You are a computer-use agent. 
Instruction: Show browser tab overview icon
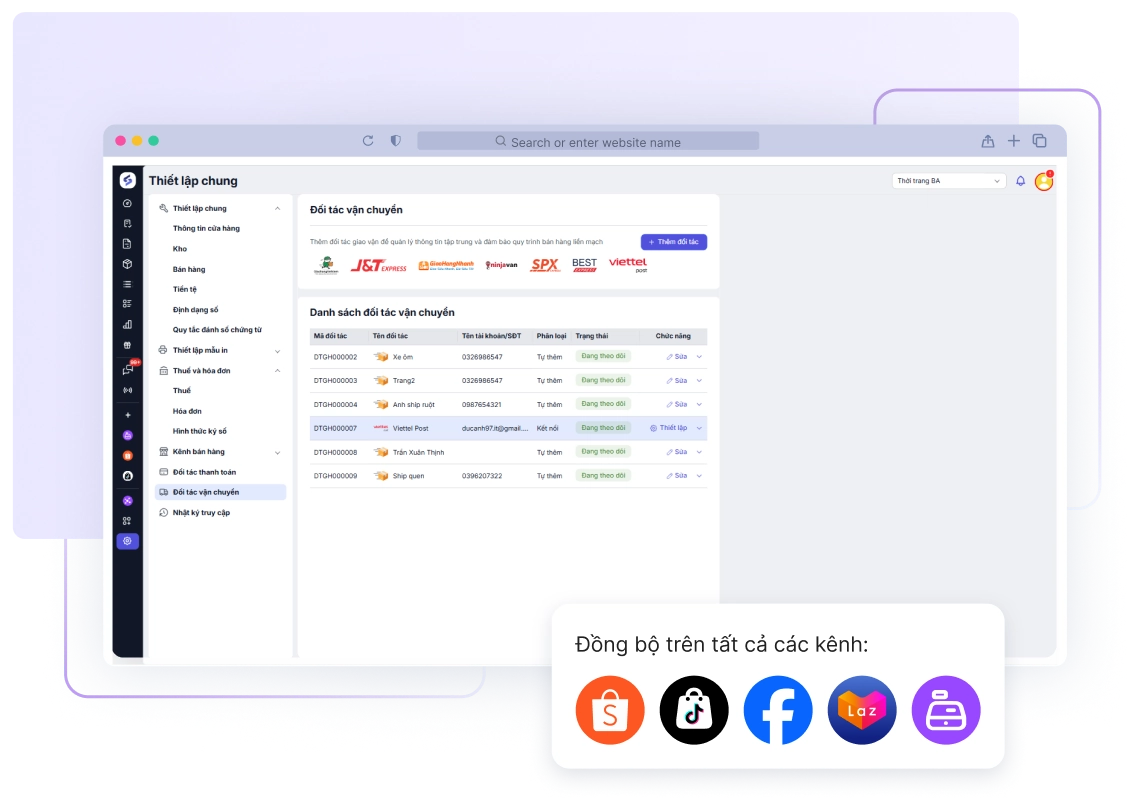point(1039,141)
